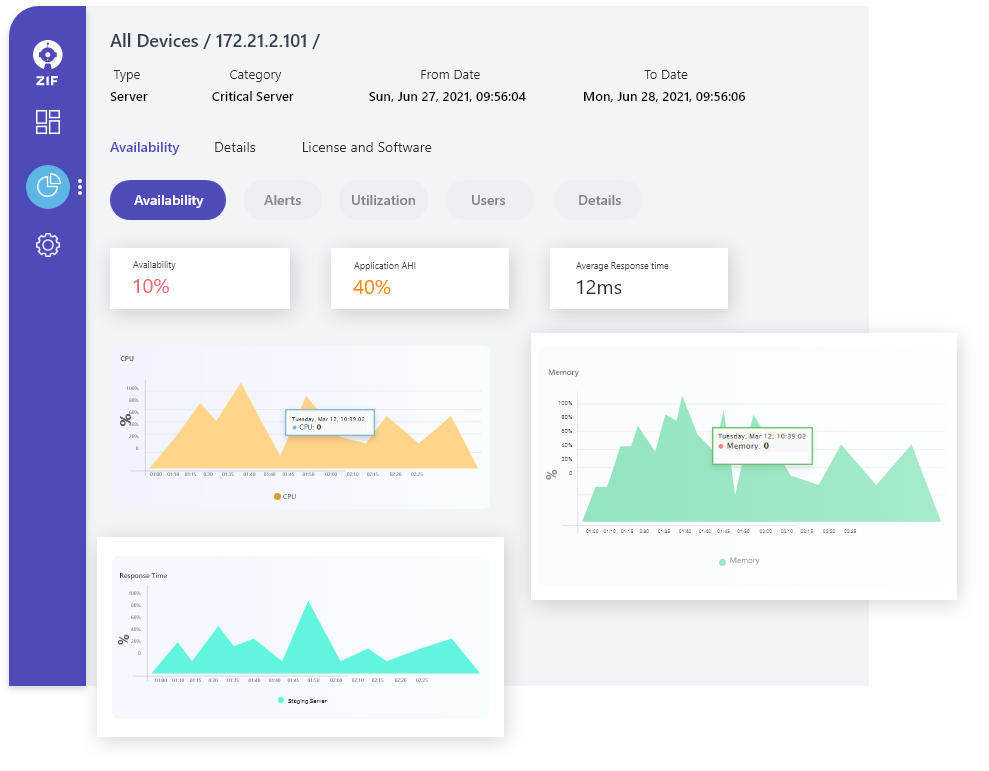Select the pie chart analytics icon

click(47, 187)
